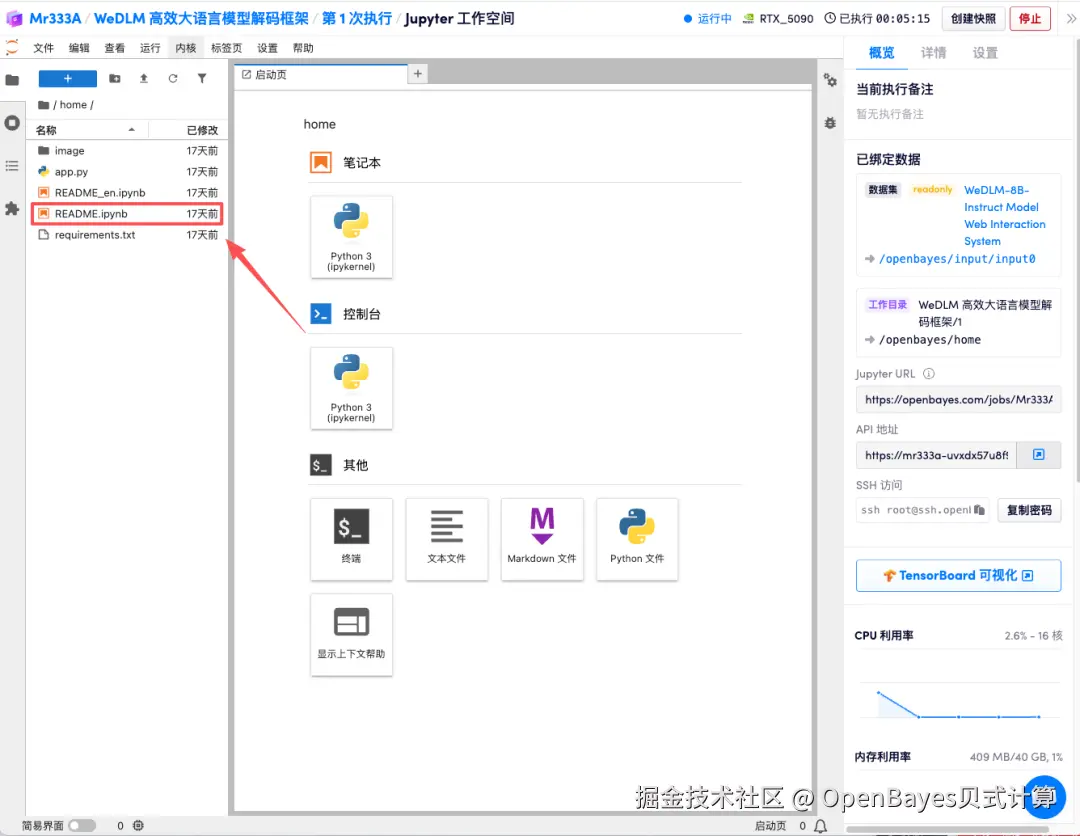
Task: Click the upload files arrow icon
Action: [x=144, y=79]
